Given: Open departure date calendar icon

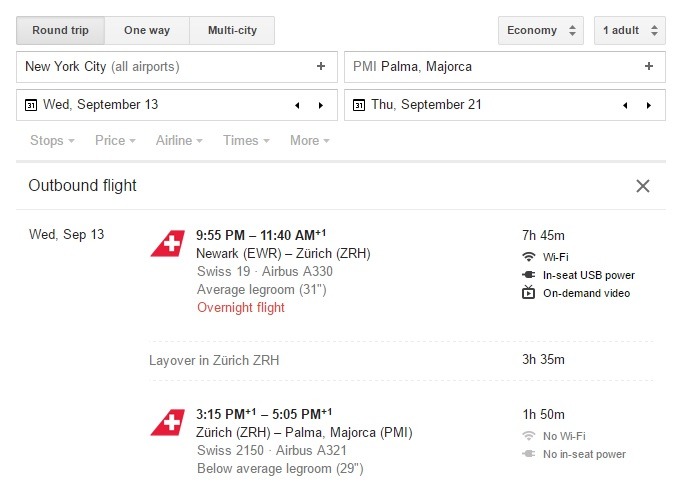Looking at the screenshot, I should pos(31,105).
